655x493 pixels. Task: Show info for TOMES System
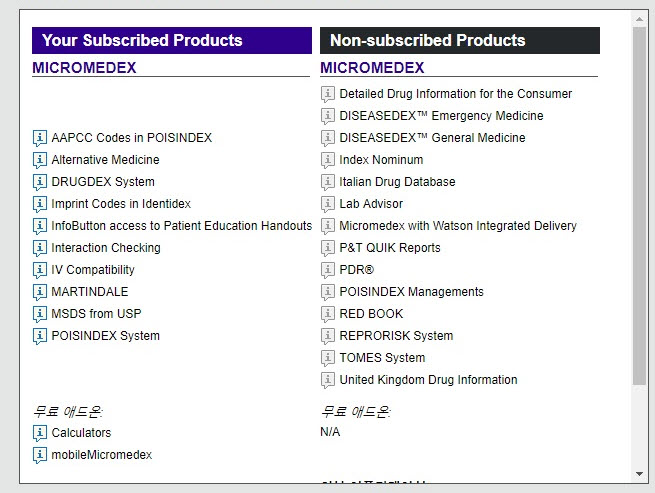(328, 358)
